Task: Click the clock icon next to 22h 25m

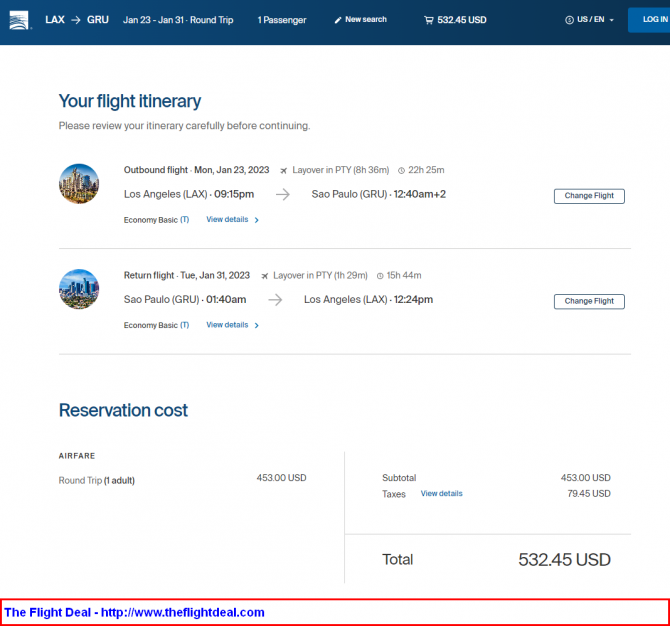Action: coord(401,170)
